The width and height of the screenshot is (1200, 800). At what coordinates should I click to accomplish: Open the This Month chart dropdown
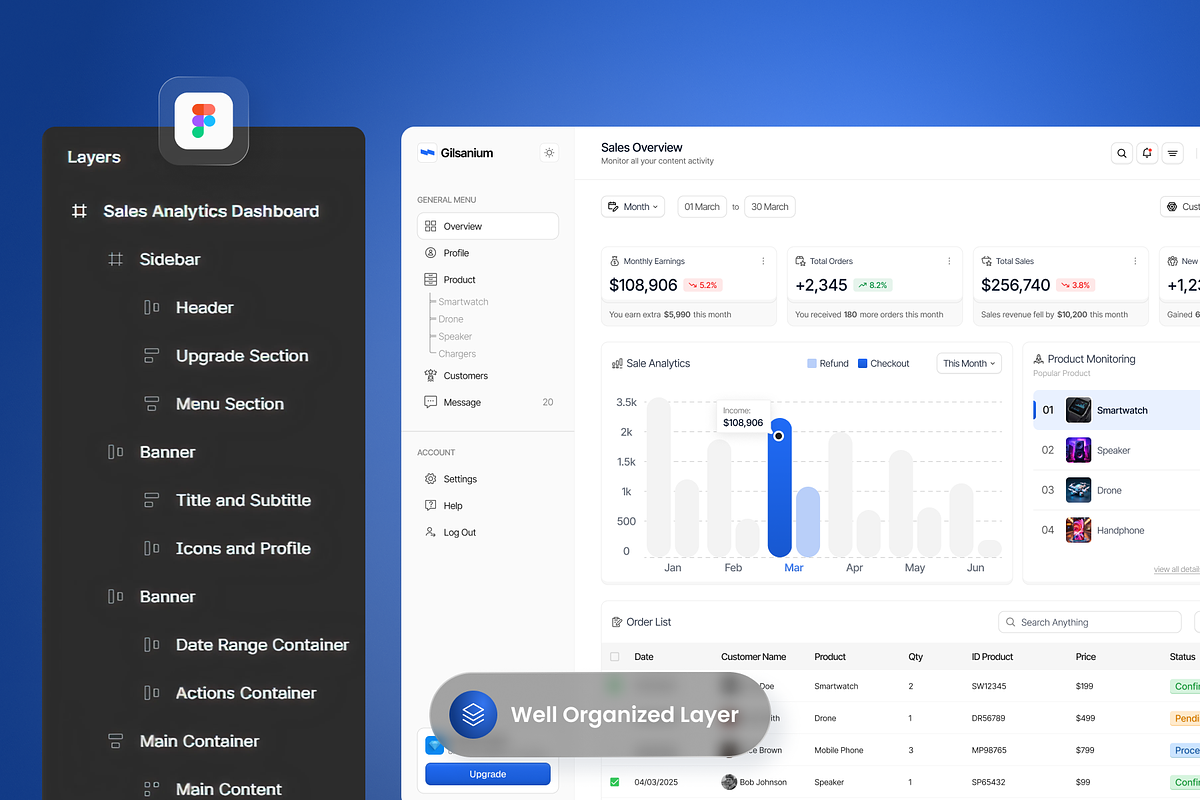(969, 364)
